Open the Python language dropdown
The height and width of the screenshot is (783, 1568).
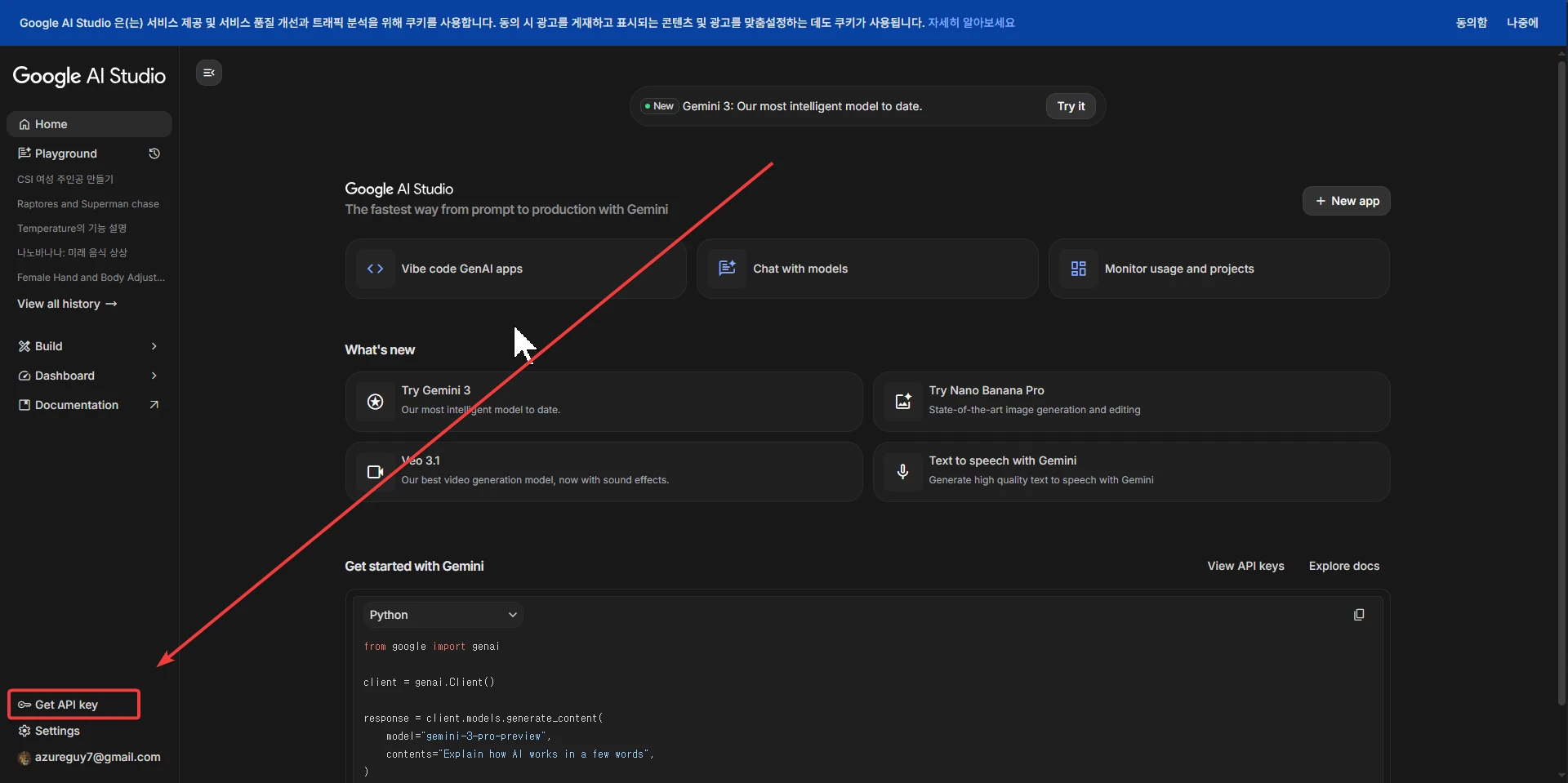(443, 615)
